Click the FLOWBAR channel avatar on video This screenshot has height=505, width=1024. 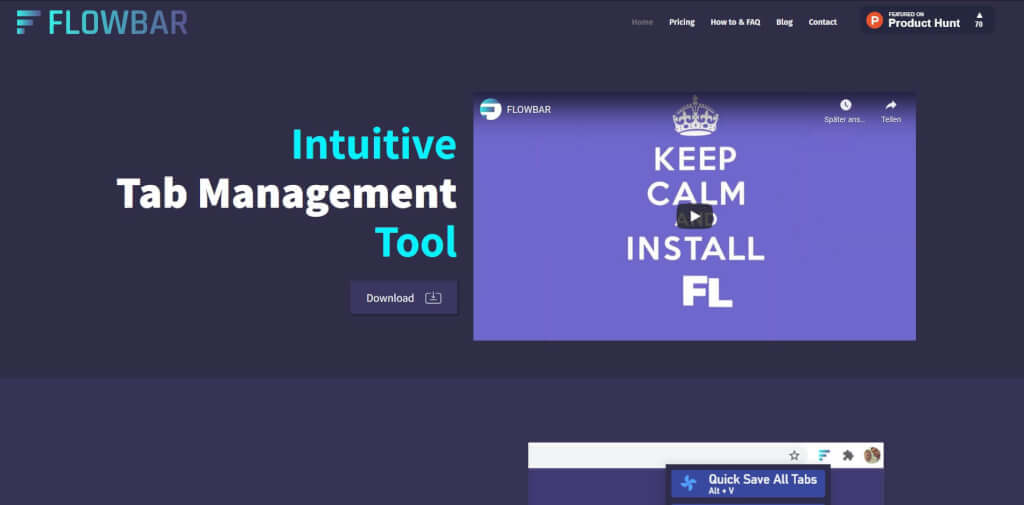(490, 109)
